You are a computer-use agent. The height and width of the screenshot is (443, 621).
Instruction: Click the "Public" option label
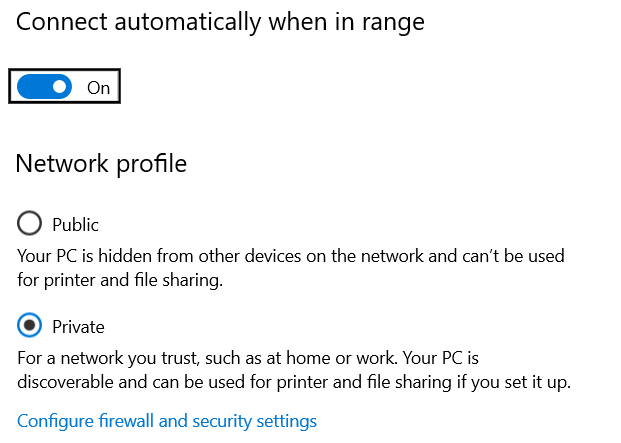(76, 224)
